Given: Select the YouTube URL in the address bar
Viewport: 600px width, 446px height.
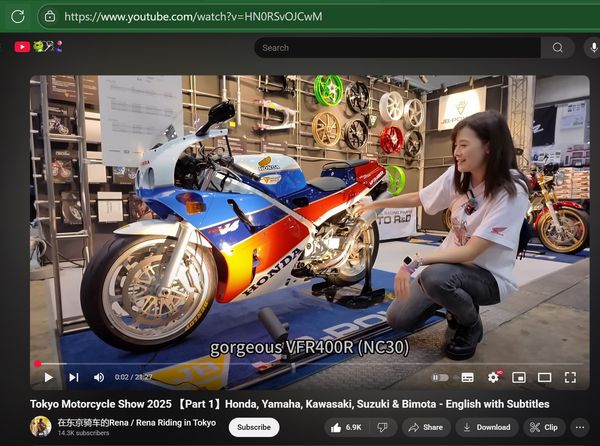Looking at the screenshot, I should pyautogui.click(x=193, y=16).
